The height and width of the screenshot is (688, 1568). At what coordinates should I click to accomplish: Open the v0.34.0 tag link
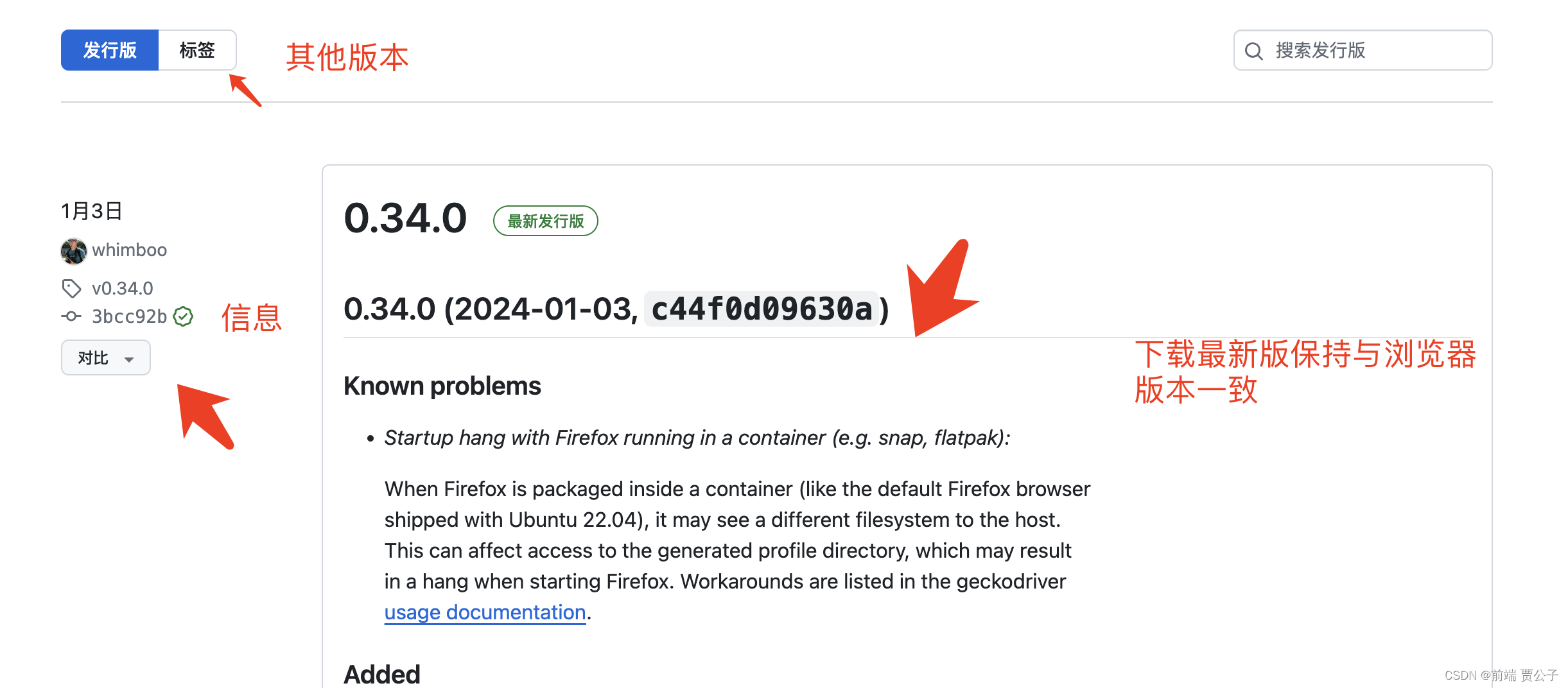(122, 288)
